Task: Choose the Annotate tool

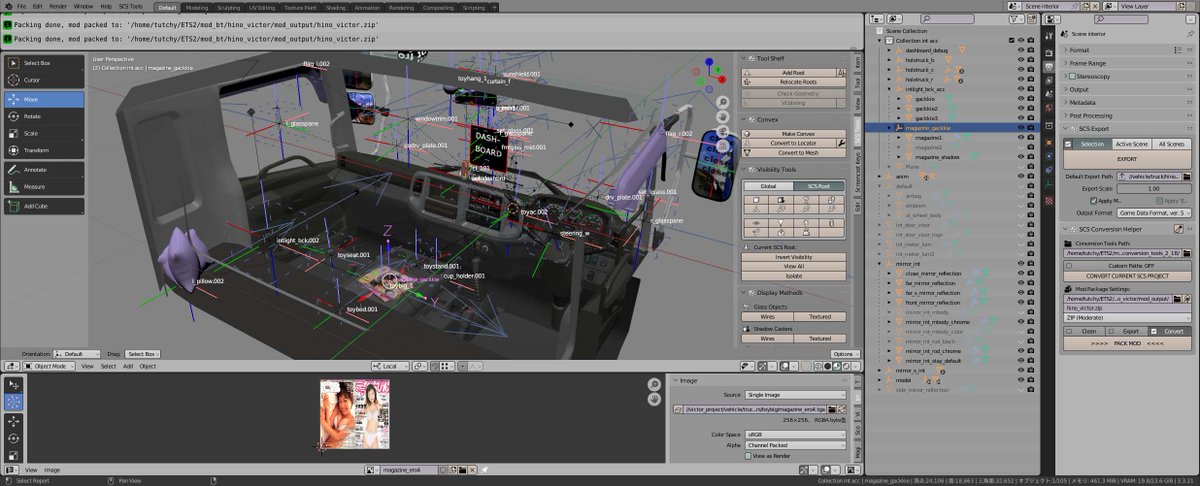Action: (x=43, y=170)
